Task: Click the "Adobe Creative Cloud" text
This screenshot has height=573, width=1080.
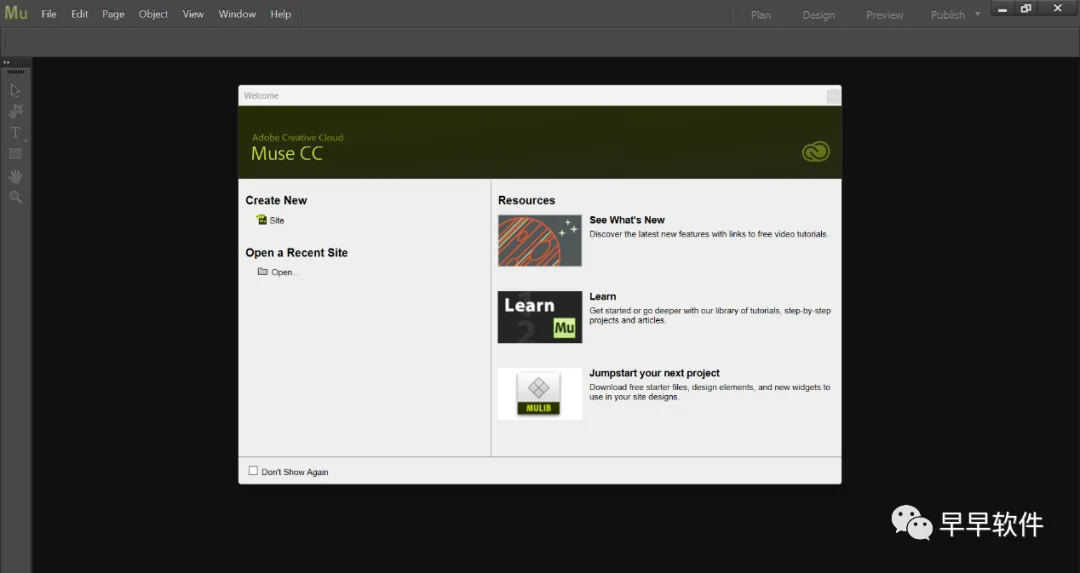Action: [x=298, y=137]
